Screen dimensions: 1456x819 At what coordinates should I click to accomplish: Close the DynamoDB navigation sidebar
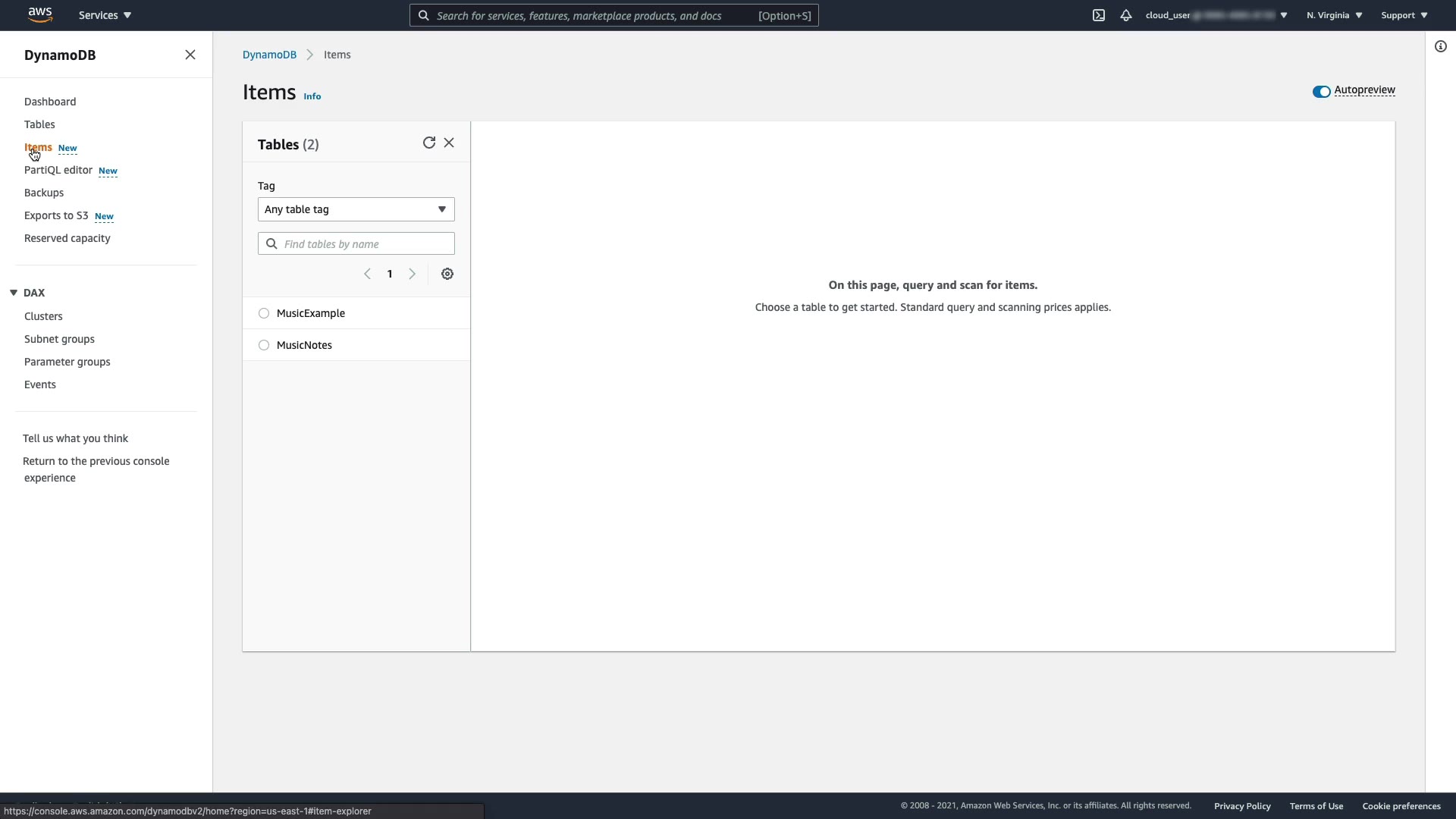tap(190, 55)
